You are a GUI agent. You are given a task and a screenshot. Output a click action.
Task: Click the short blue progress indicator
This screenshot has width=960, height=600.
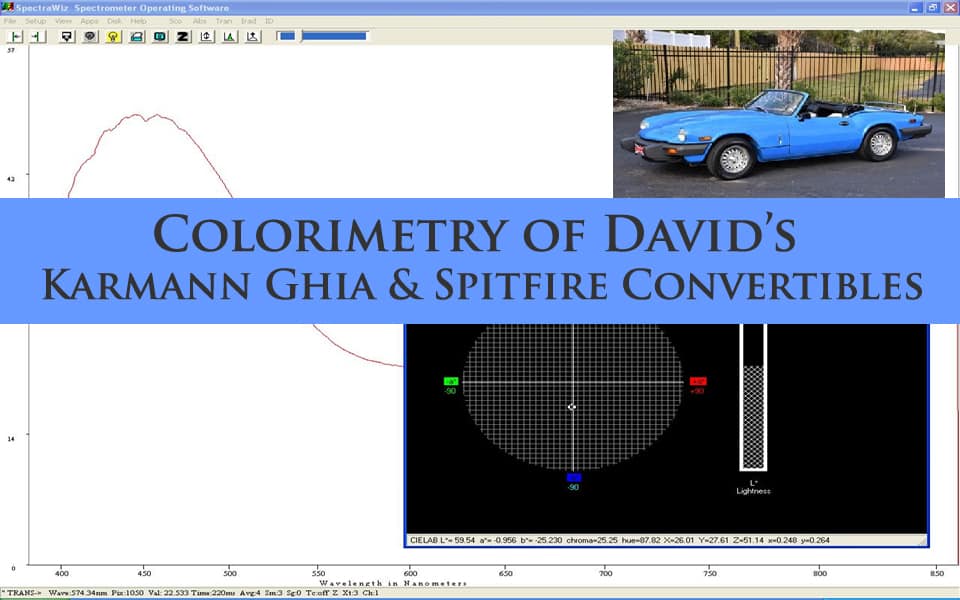[x=287, y=36]
